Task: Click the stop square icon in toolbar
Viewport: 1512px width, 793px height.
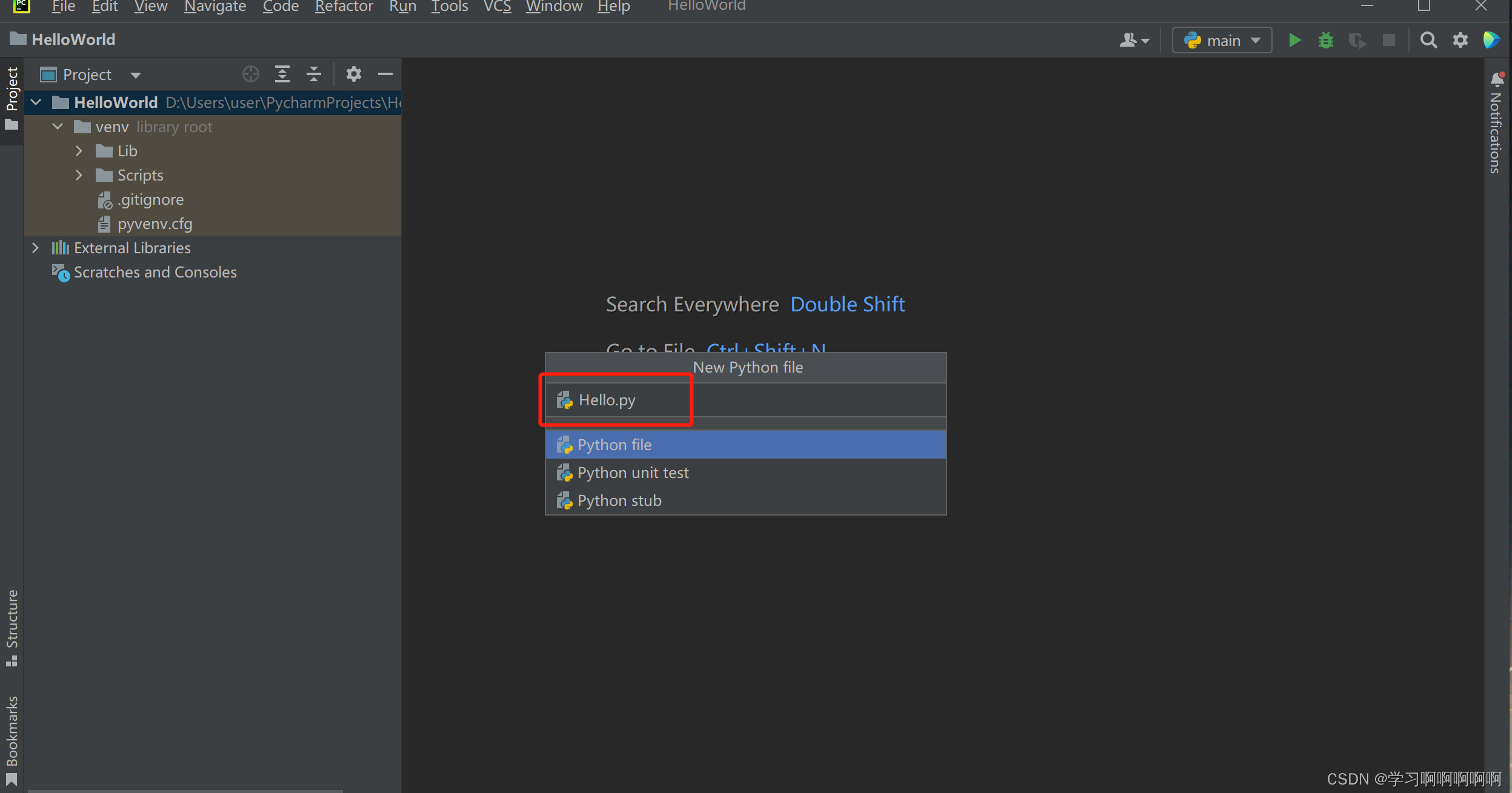Action: (x=1389, y=41)
